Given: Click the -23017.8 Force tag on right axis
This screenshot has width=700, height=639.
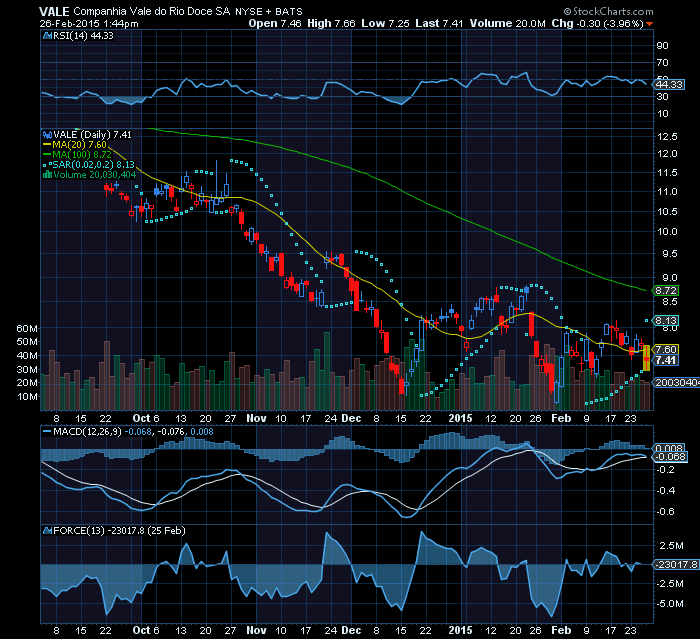Looking at the screenshot, I should 676,564.
